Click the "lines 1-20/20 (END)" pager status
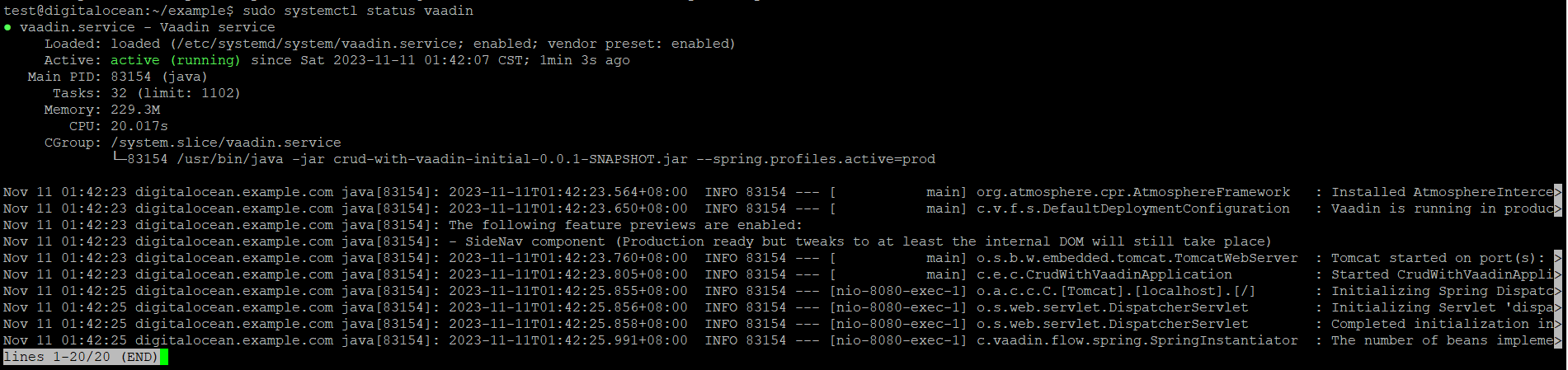Screen dimensions: 1568x370 (81, 357)
